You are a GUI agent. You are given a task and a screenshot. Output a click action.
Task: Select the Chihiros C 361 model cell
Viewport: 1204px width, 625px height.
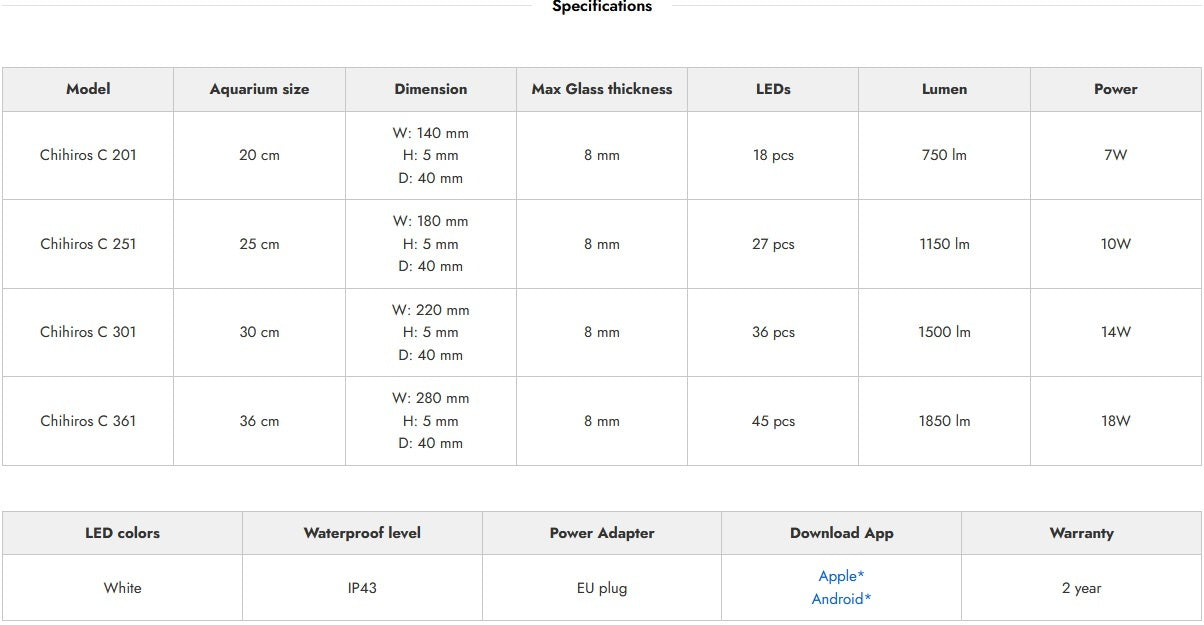point(88,421)
